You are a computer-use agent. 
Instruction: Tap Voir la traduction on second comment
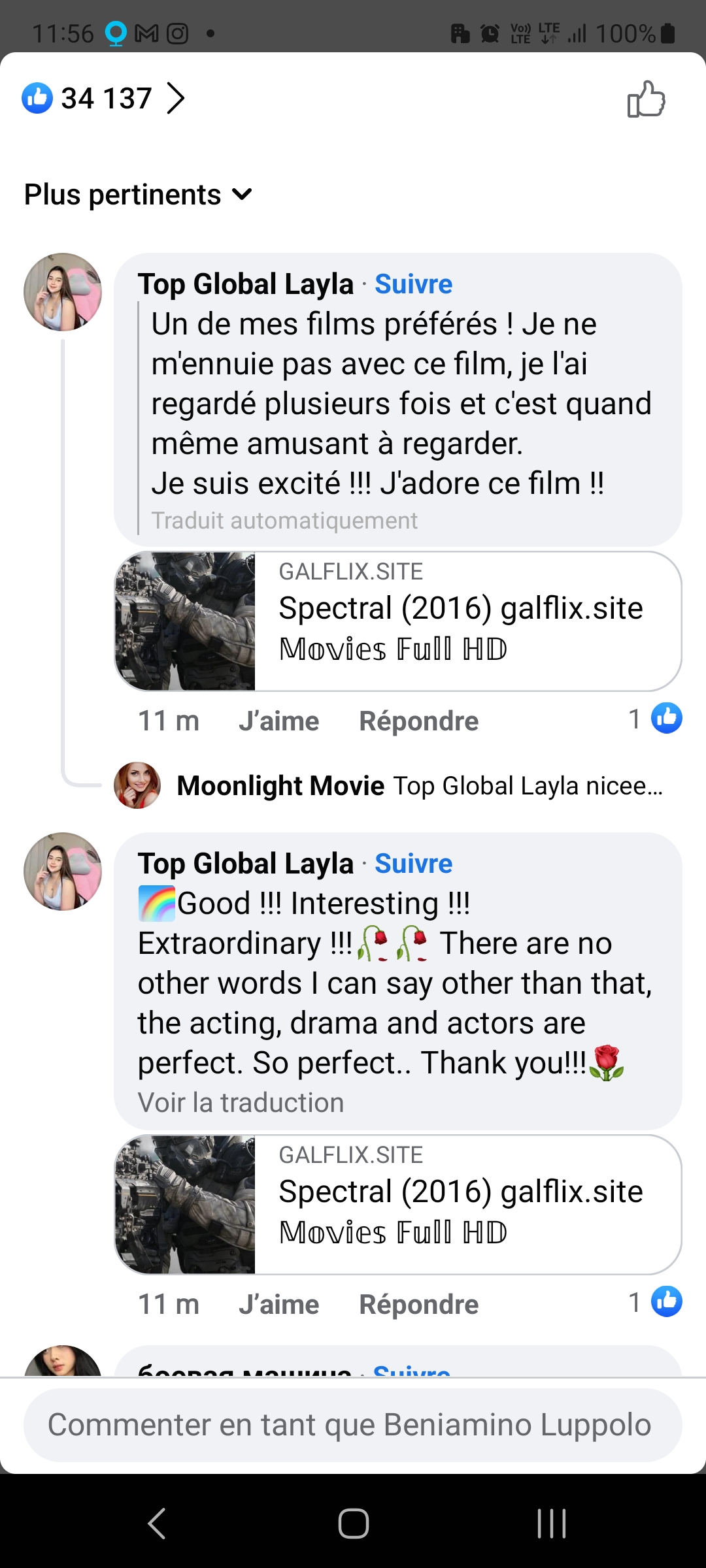coord(241,1103)
